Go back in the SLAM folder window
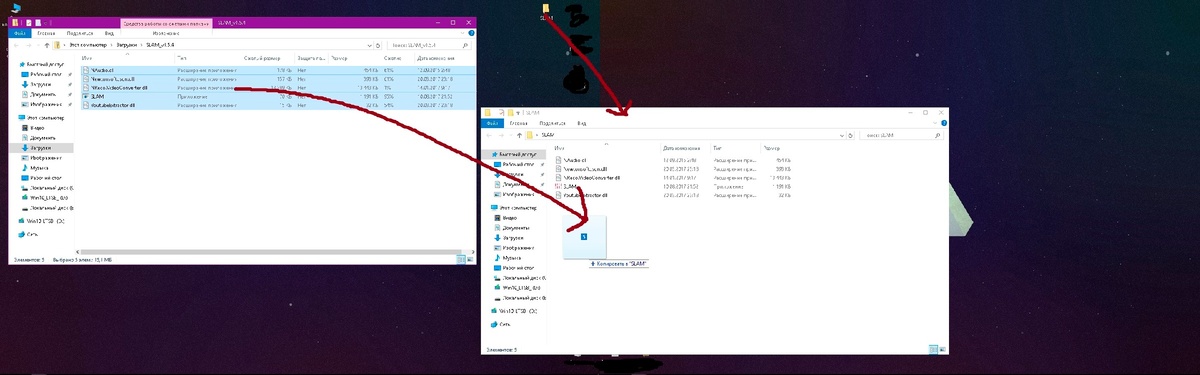 (489, 135)
